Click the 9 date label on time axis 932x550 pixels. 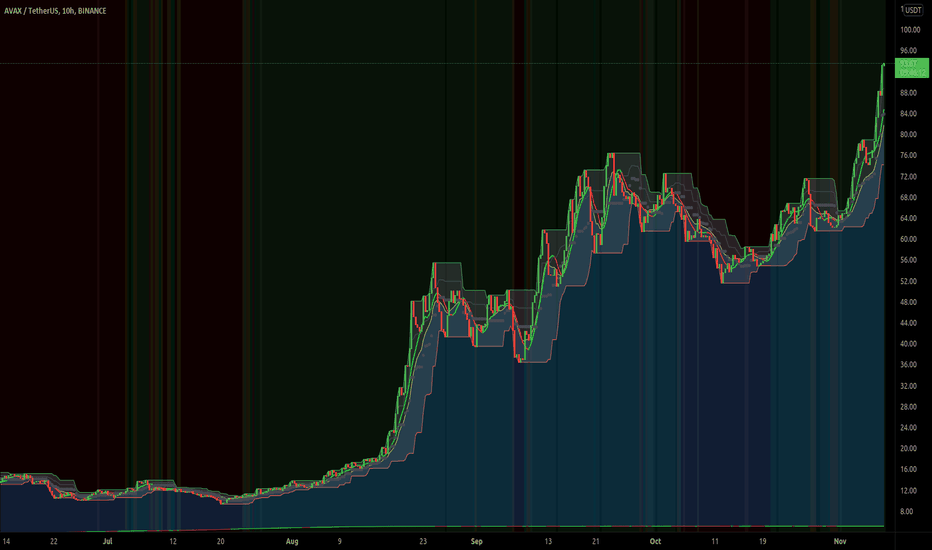pos(339,541)
